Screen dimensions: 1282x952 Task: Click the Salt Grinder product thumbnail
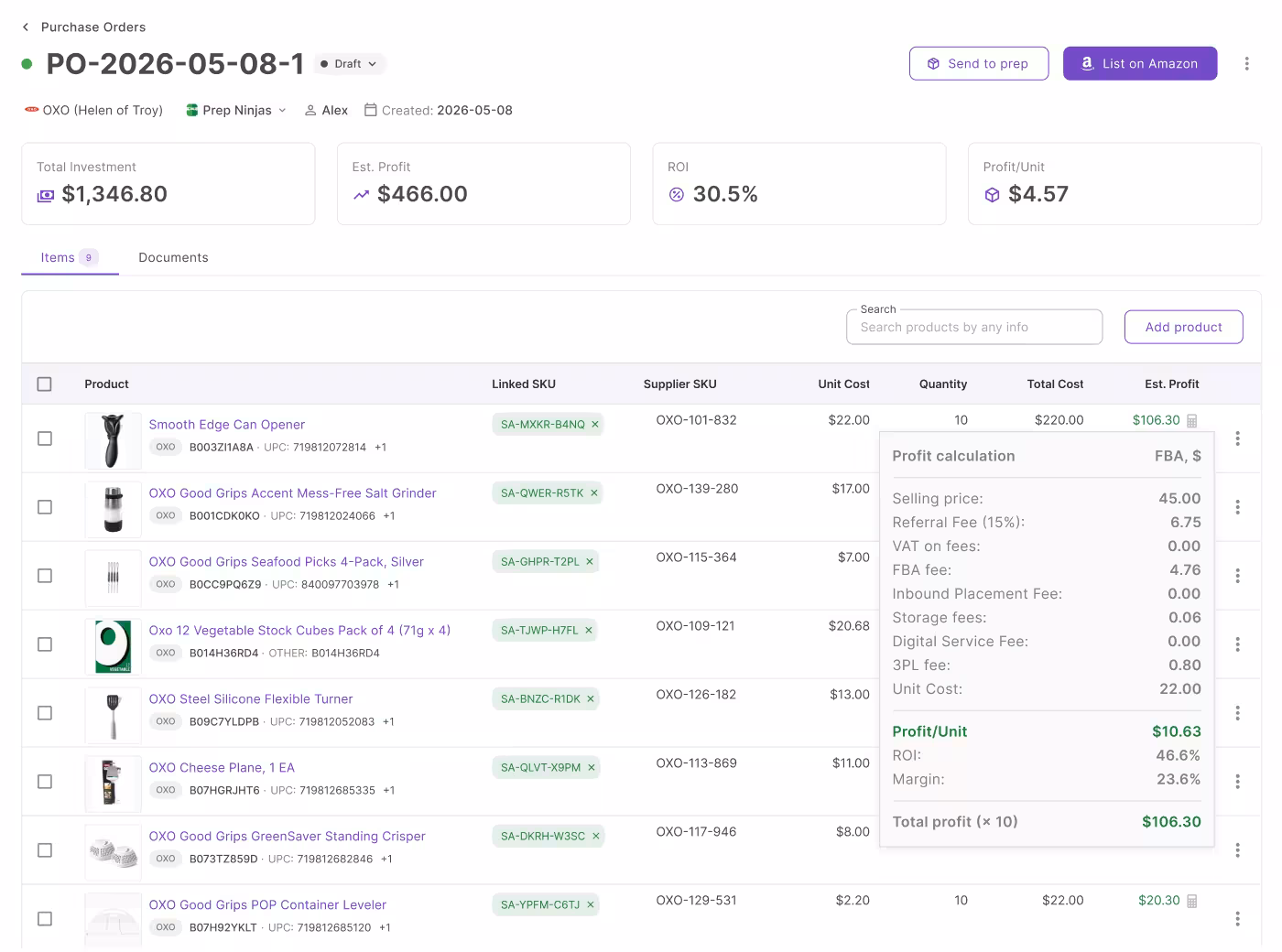pos(113,509)
